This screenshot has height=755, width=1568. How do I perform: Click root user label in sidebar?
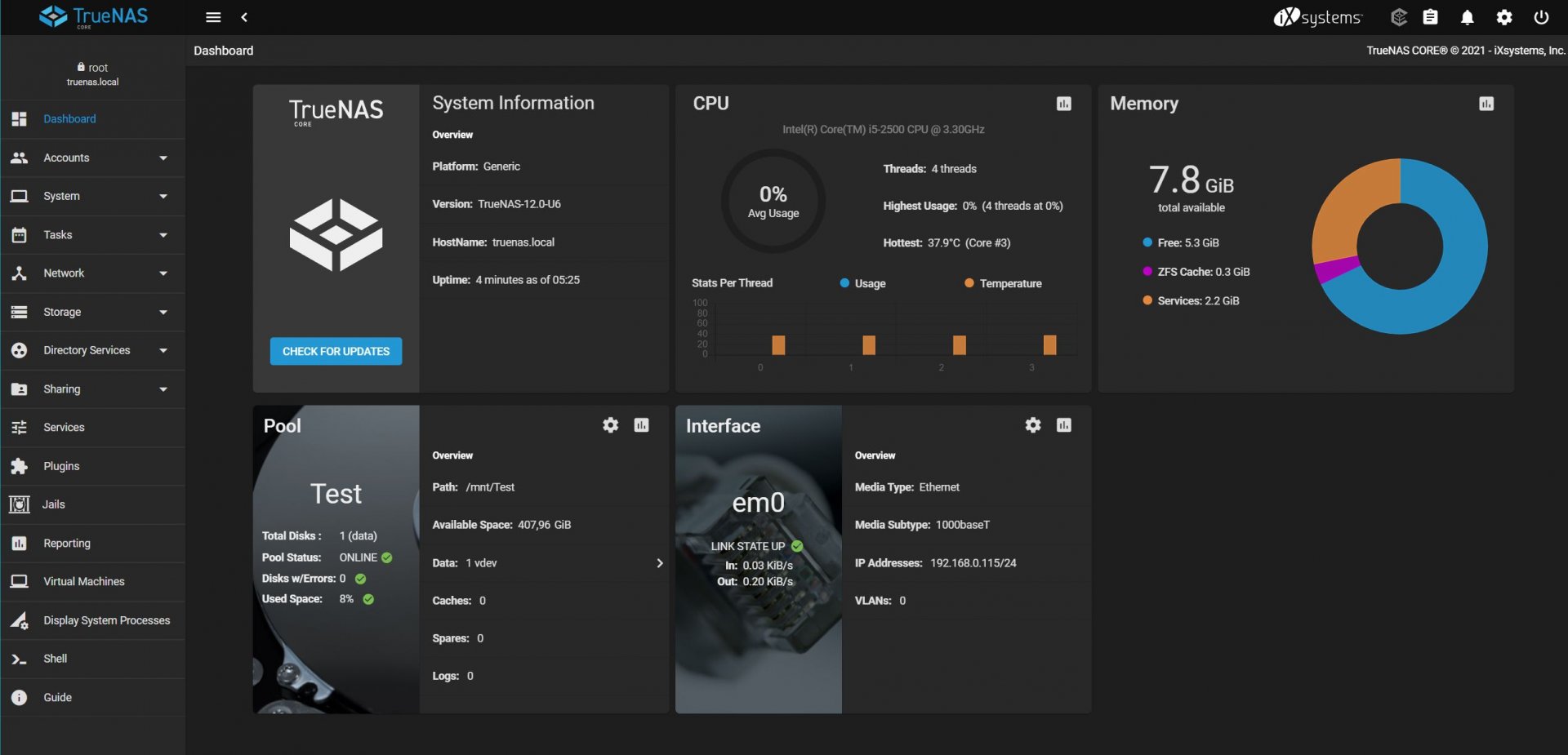pos(93,68)
